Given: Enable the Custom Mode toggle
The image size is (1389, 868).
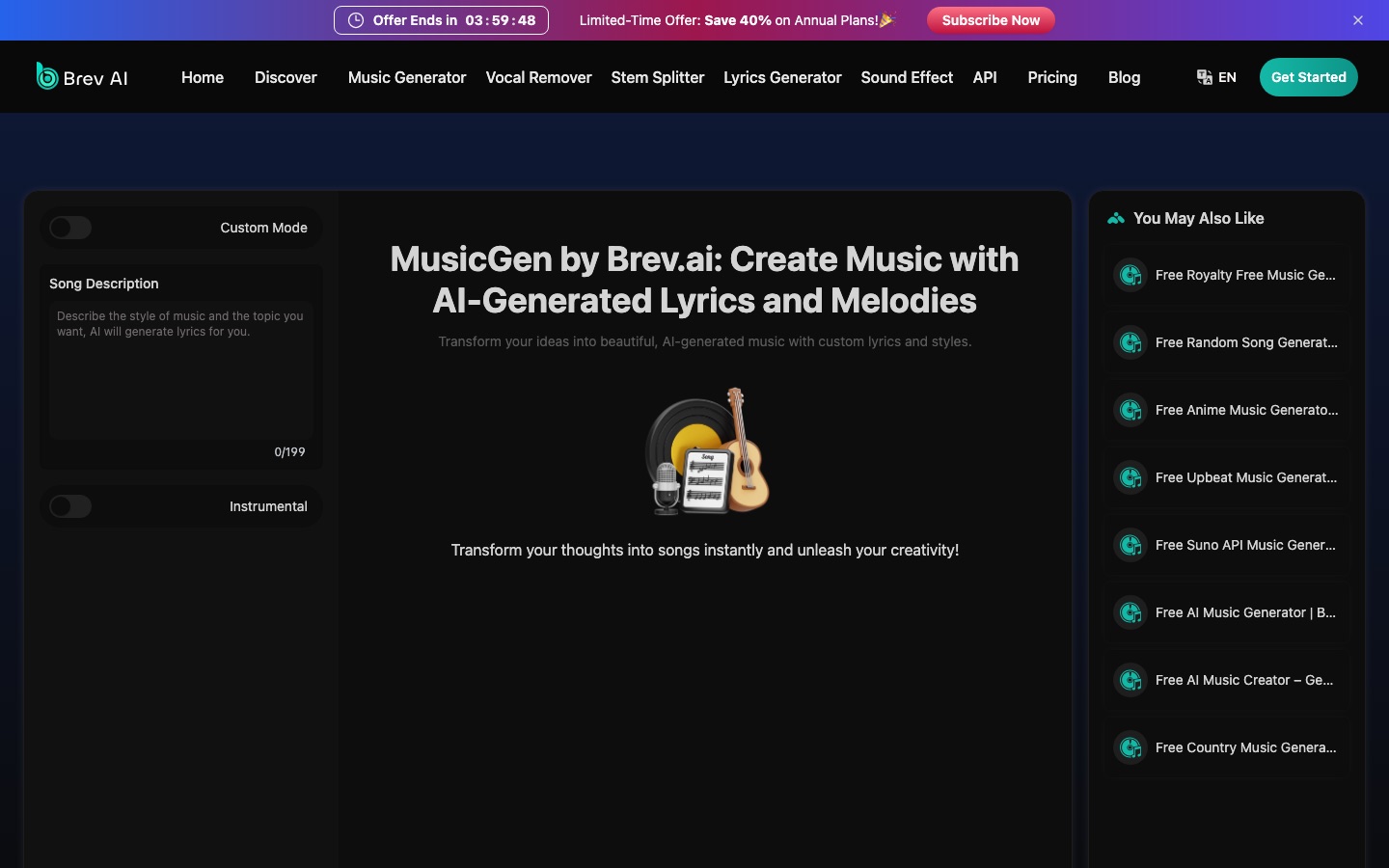Looking at the screenshot, I should [x=70, y=228].
